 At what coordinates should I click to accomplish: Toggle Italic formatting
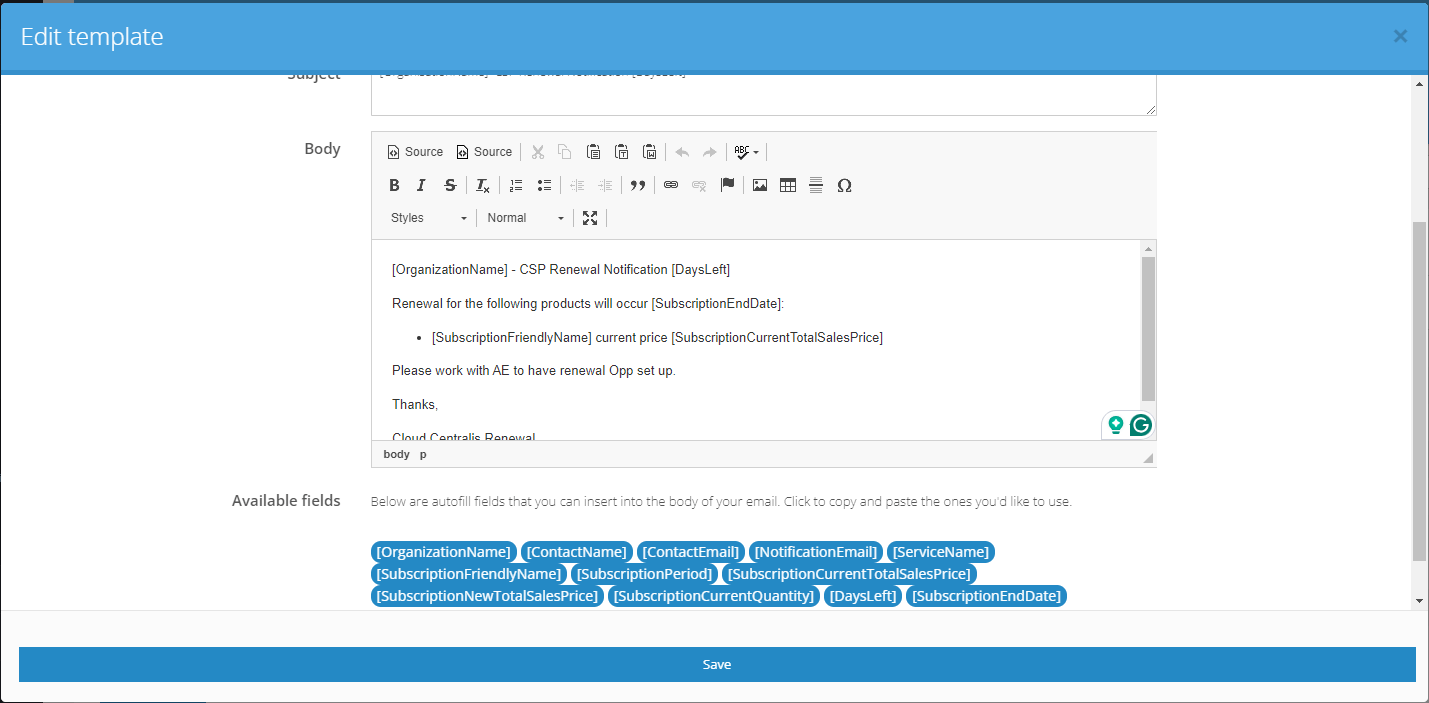[x=421, y=185]
